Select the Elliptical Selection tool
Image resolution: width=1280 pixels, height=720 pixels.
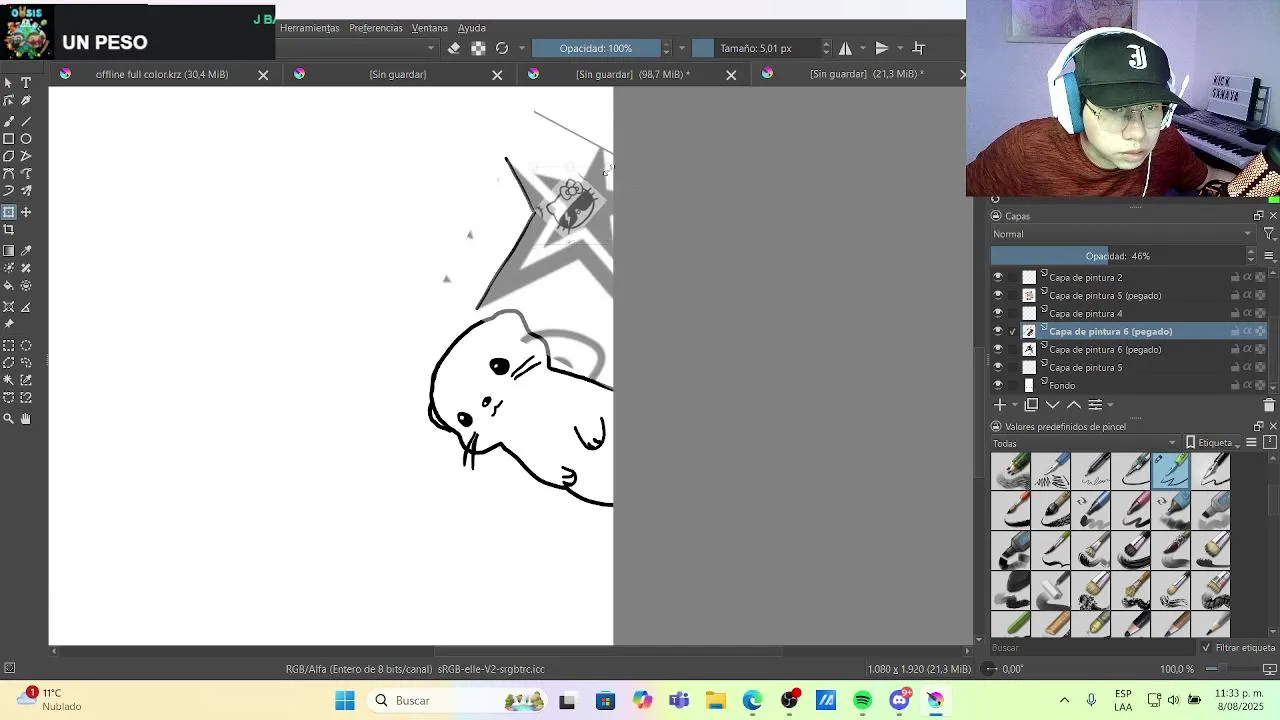tap(26, 345)
